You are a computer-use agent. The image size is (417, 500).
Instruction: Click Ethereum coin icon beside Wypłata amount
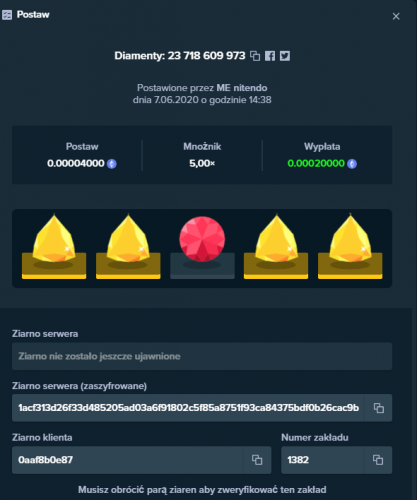click(x=352, y=164)
